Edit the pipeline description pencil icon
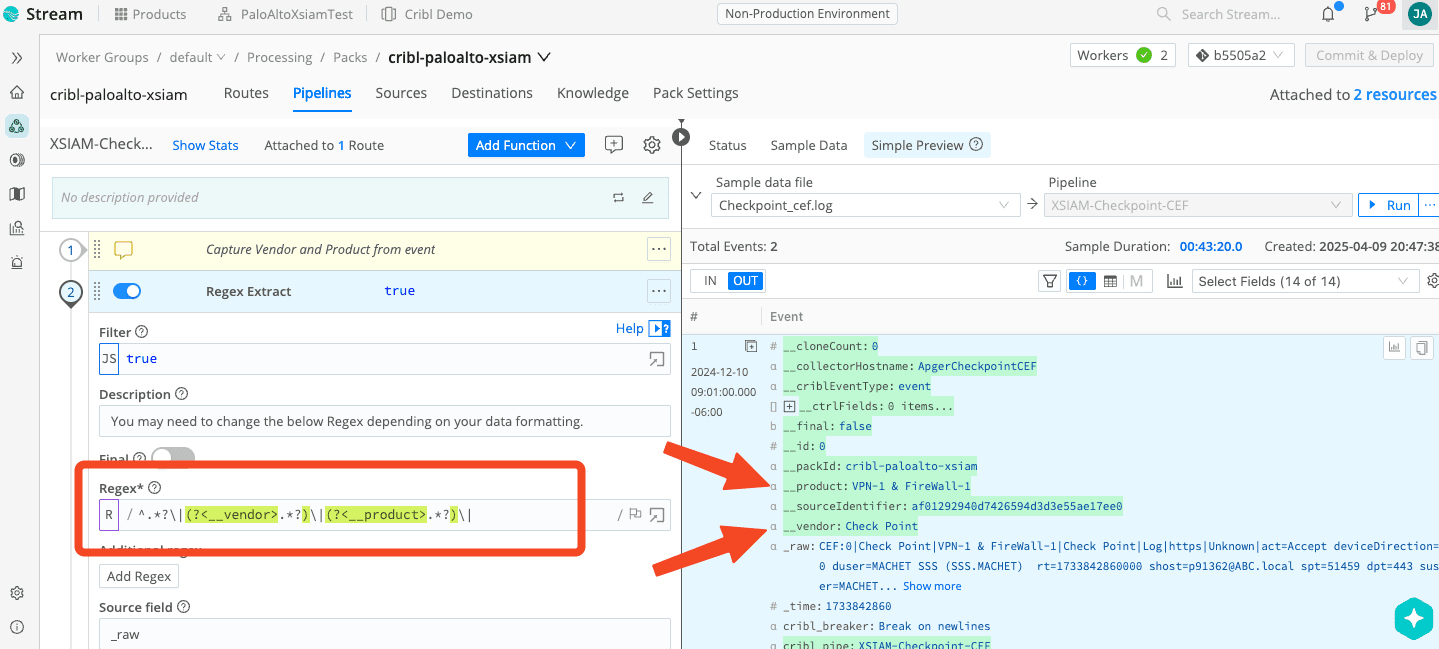This screenshot has width=1439, height=649. 647,198
